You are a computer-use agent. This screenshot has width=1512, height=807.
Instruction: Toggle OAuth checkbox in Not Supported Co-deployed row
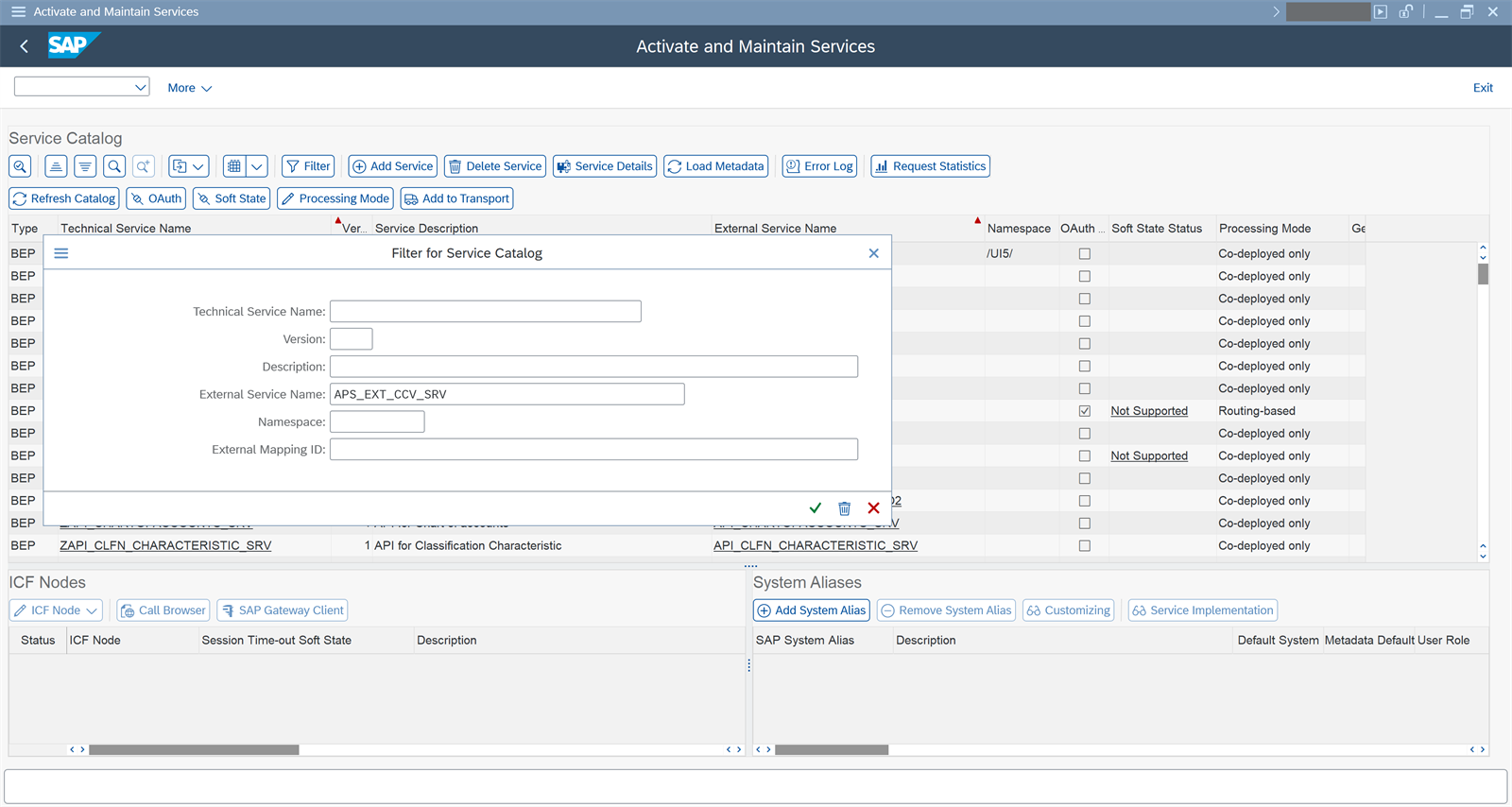(x=1085, y=456)
